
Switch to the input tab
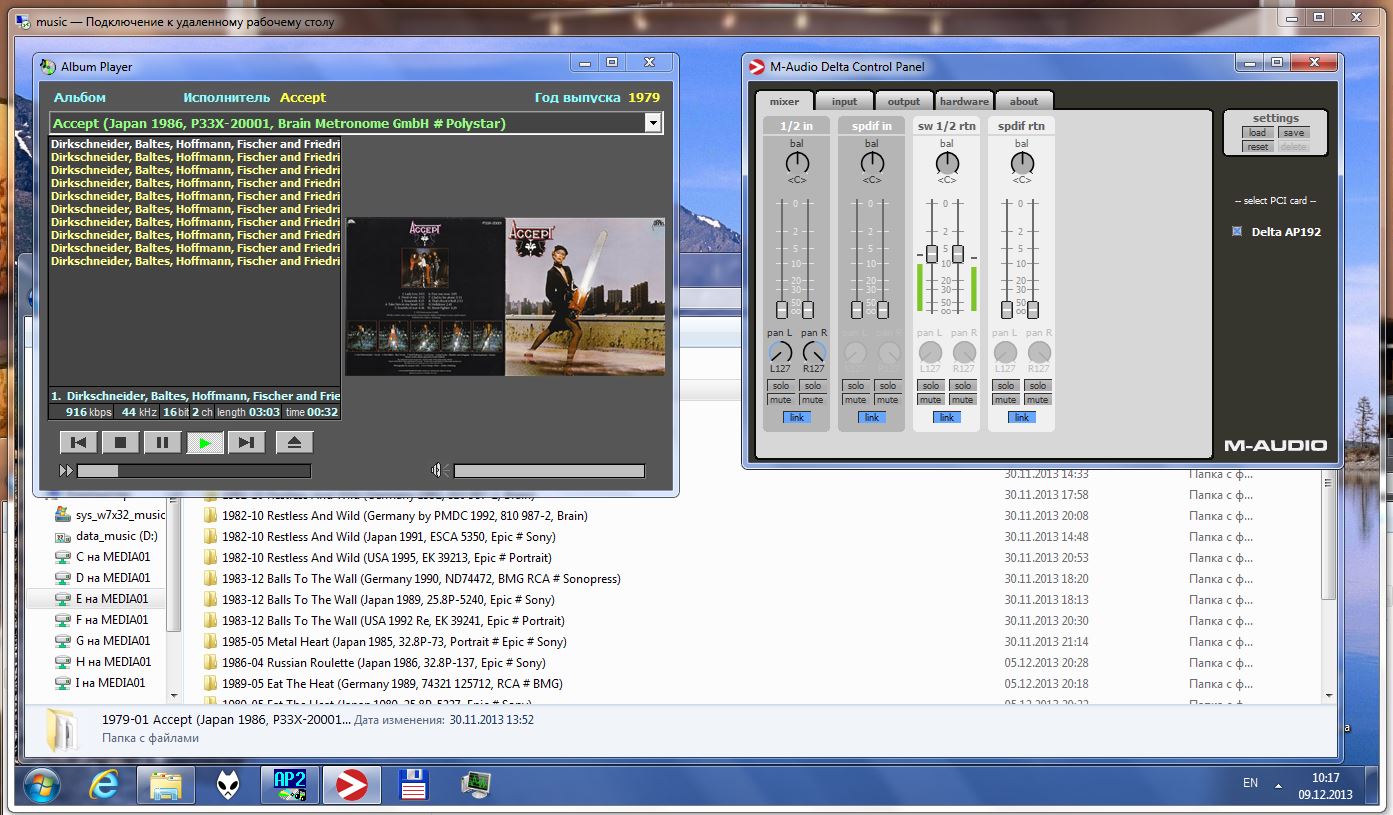[x=844, y=101]
